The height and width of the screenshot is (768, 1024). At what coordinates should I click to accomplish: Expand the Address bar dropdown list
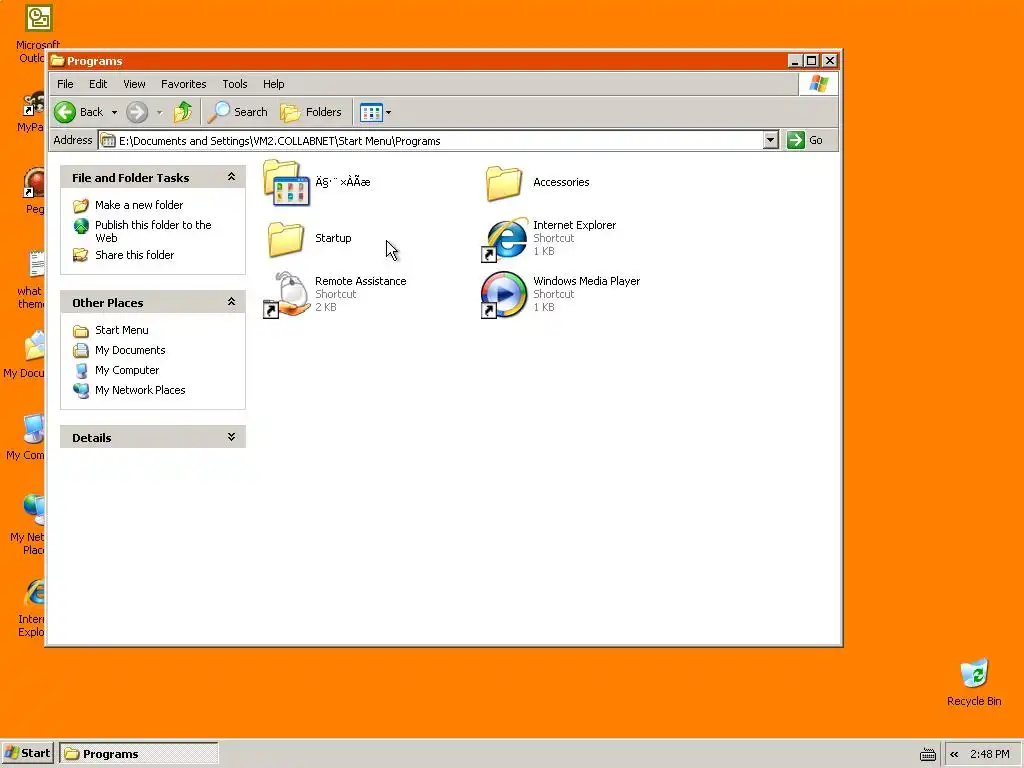(771, 140)
